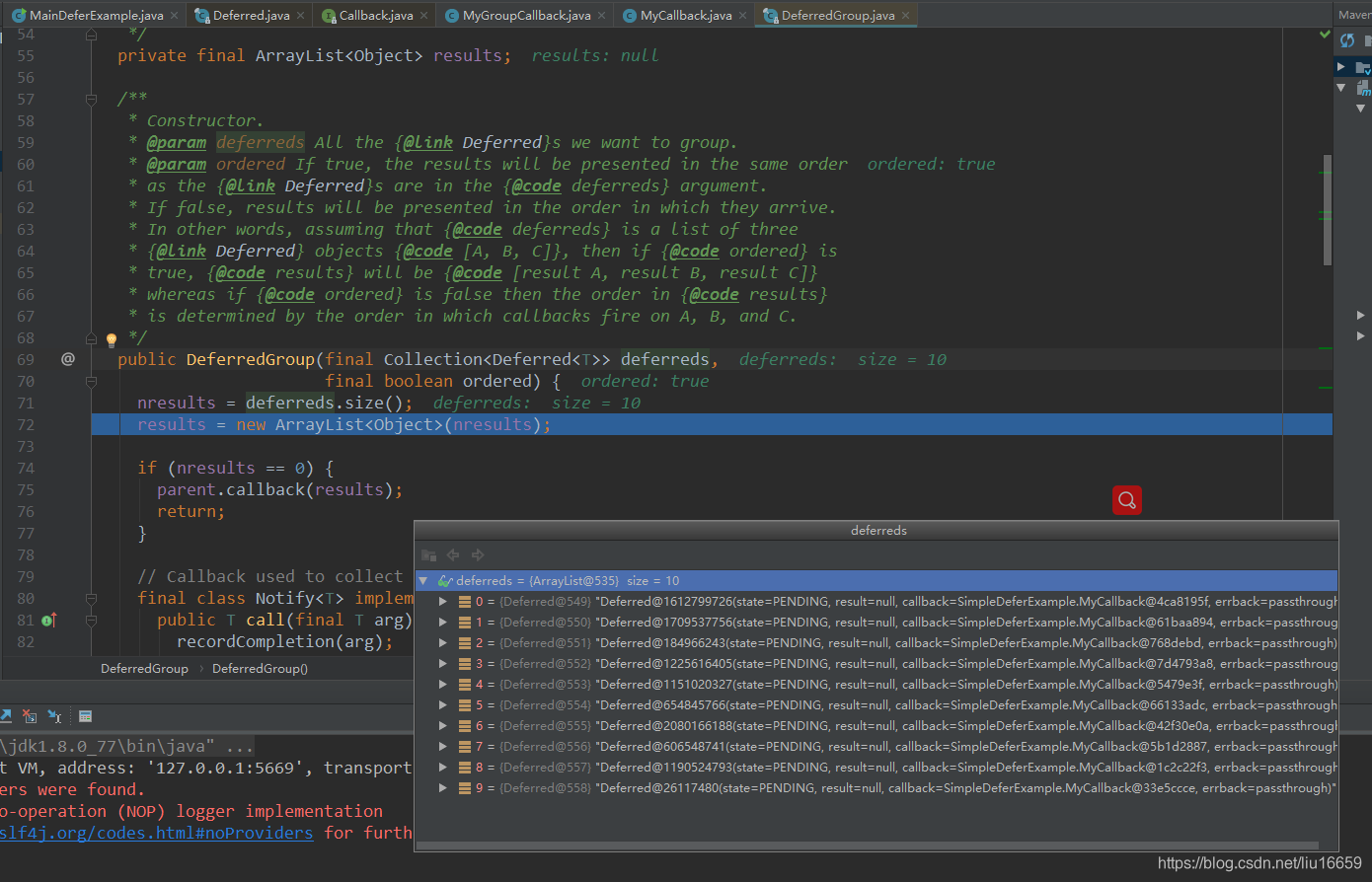1372x882 pixels.
Task: Toggle the fold marker on line 70
Action: click(91, 381)
